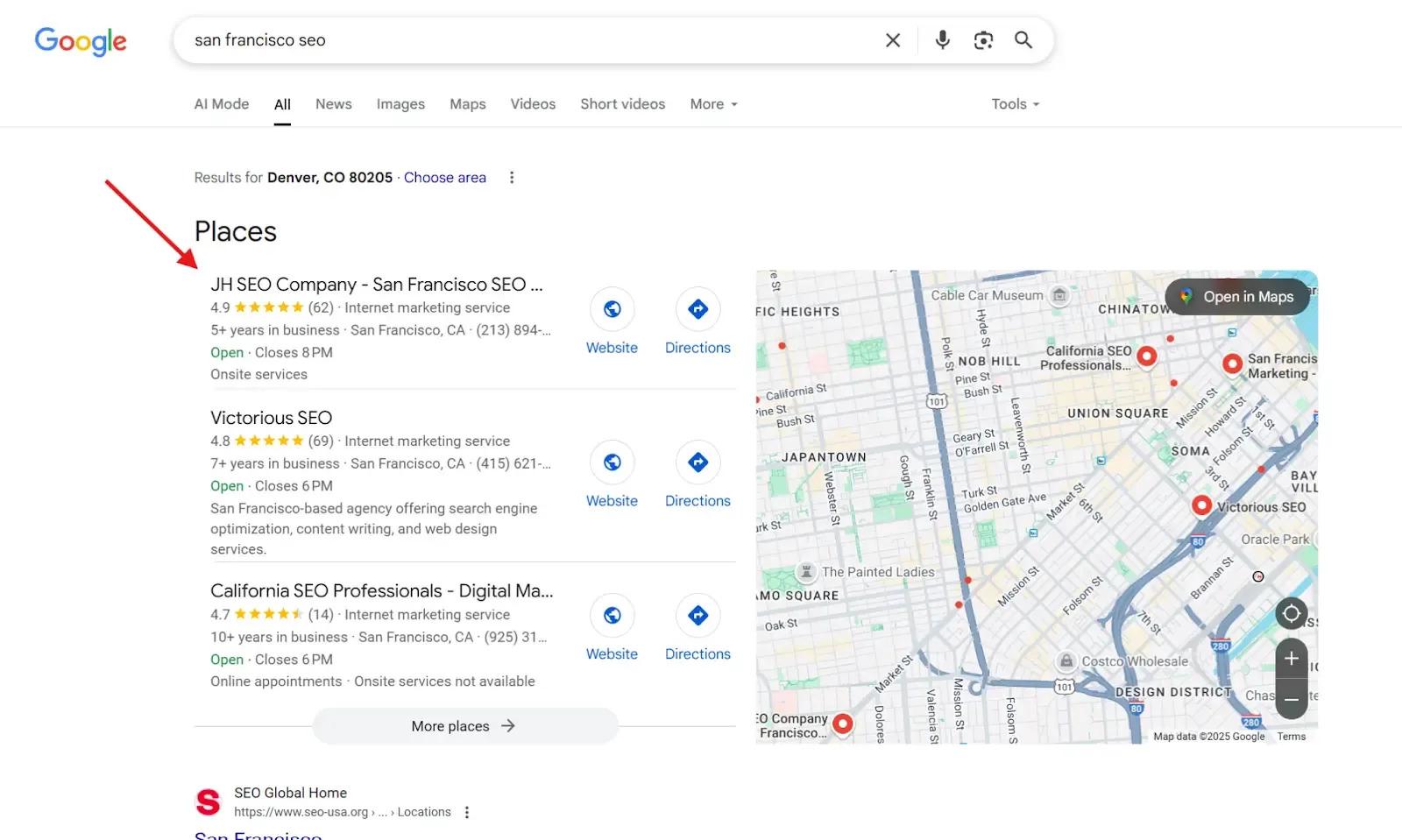This screenshot has width=1402, height=840.
Task: Expand the More search filters dropdown
Action: (x=713, y=104)
